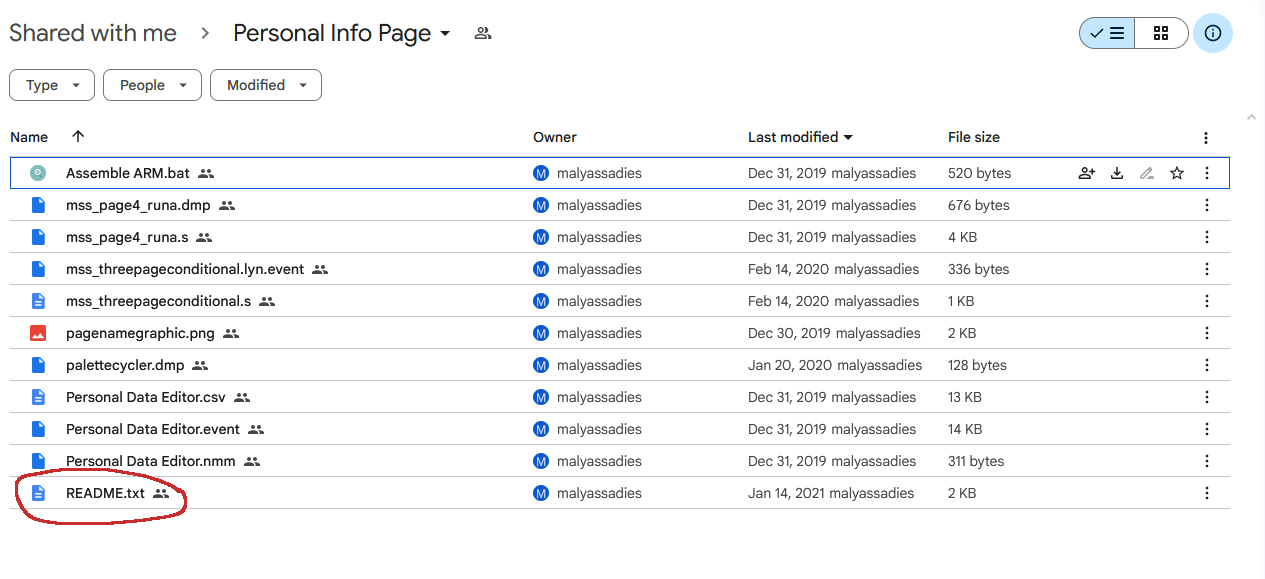This screenshot has width=1265, height=579.
Task: Switch to grid layout view
Action: coord(1161,33)
